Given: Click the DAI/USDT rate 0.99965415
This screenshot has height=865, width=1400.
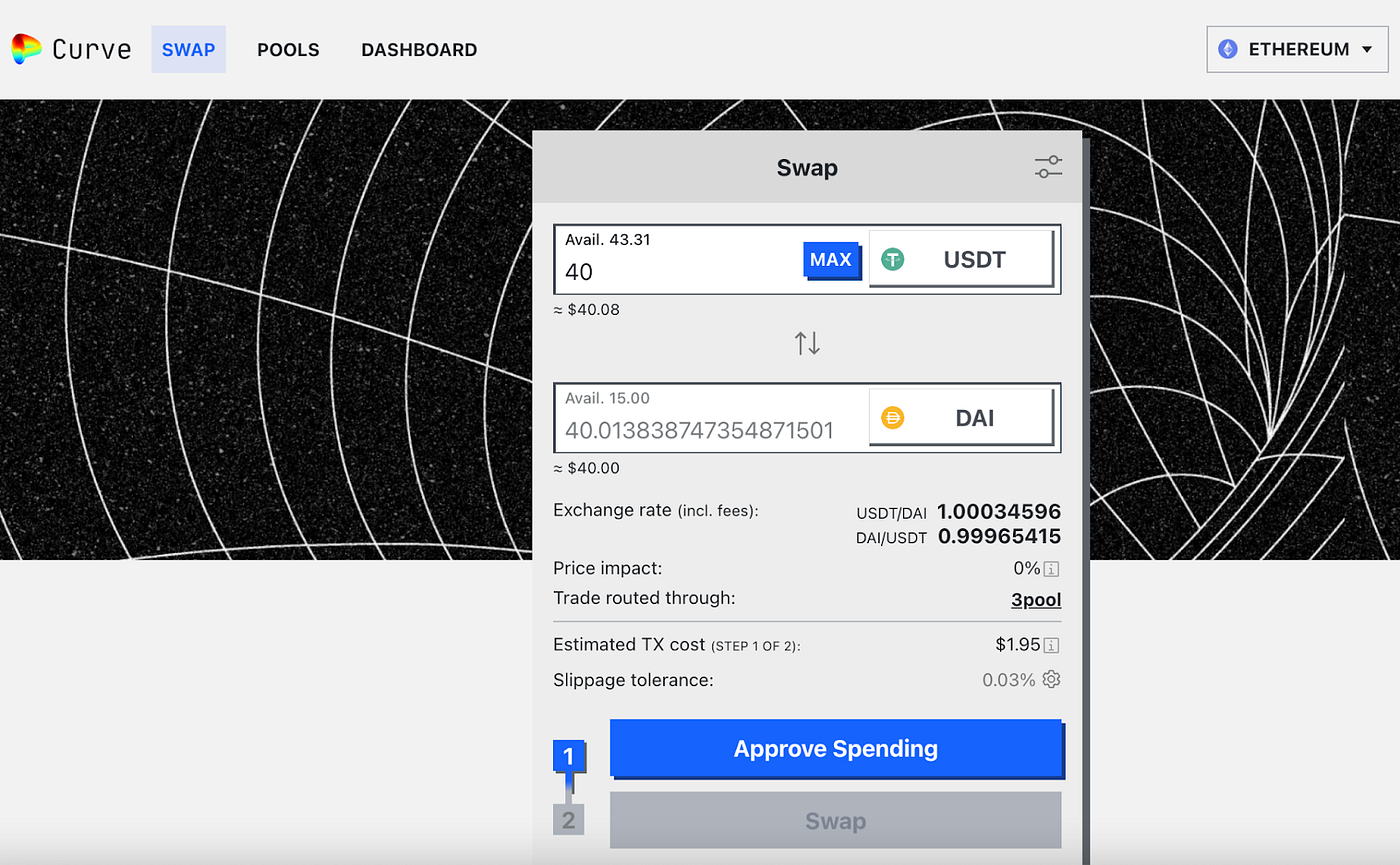Looking at the screenshot, I should click(999, 536).
